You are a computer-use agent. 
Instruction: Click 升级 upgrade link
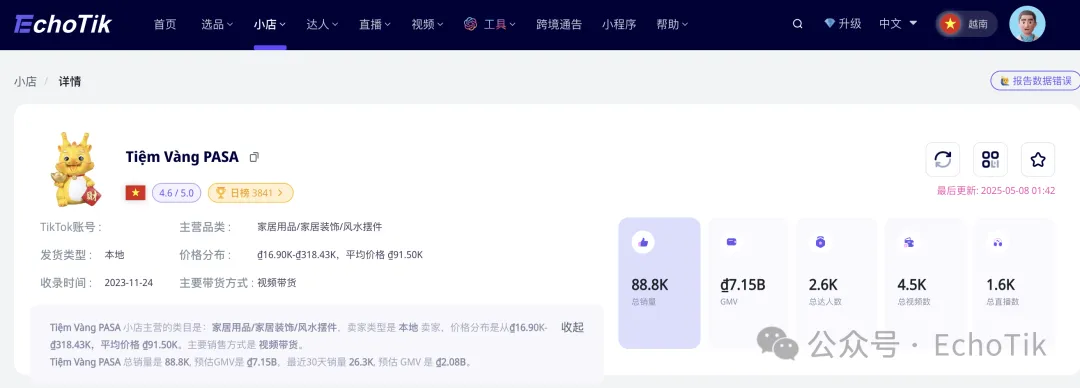[x=850, y=23]
